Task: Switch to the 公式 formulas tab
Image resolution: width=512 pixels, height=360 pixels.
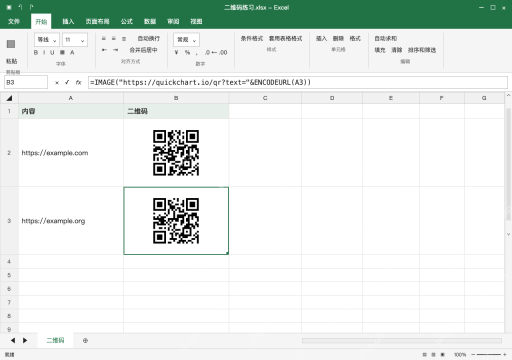Action: (127, 22)
